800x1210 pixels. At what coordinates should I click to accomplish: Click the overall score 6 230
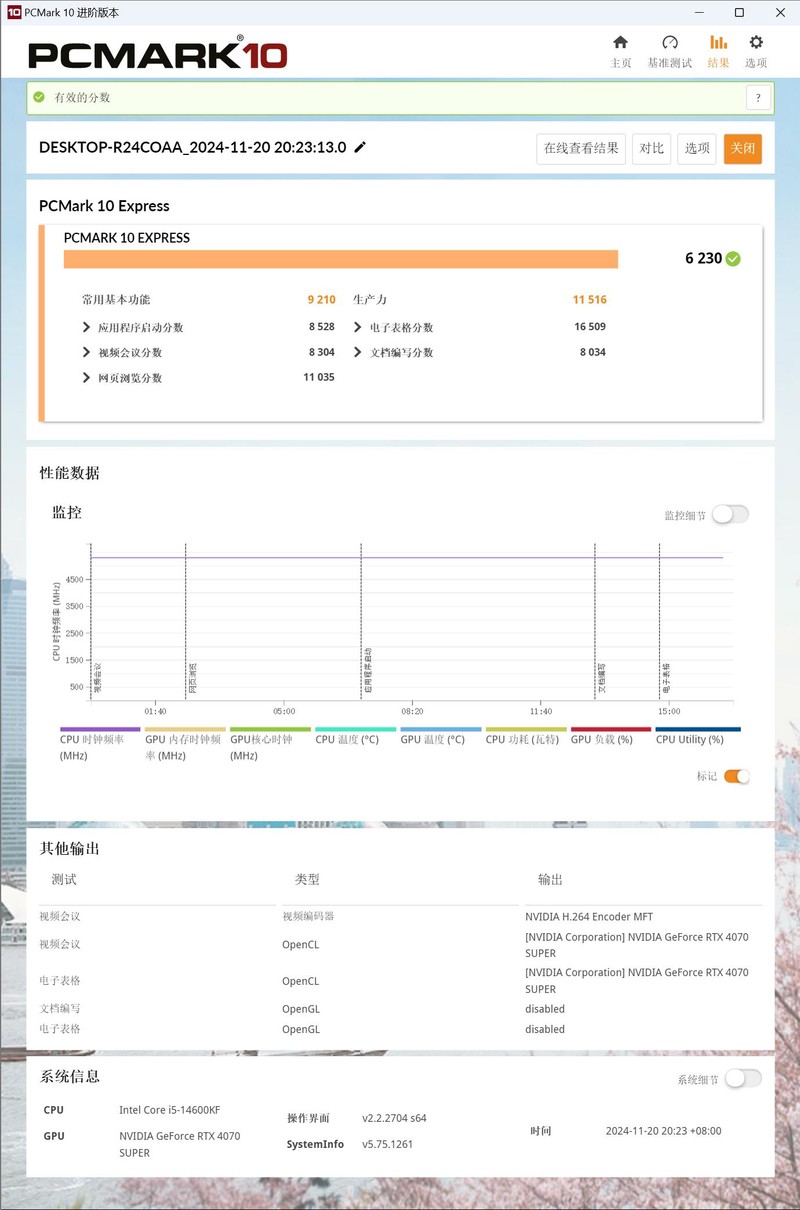[x=703, y=258]
